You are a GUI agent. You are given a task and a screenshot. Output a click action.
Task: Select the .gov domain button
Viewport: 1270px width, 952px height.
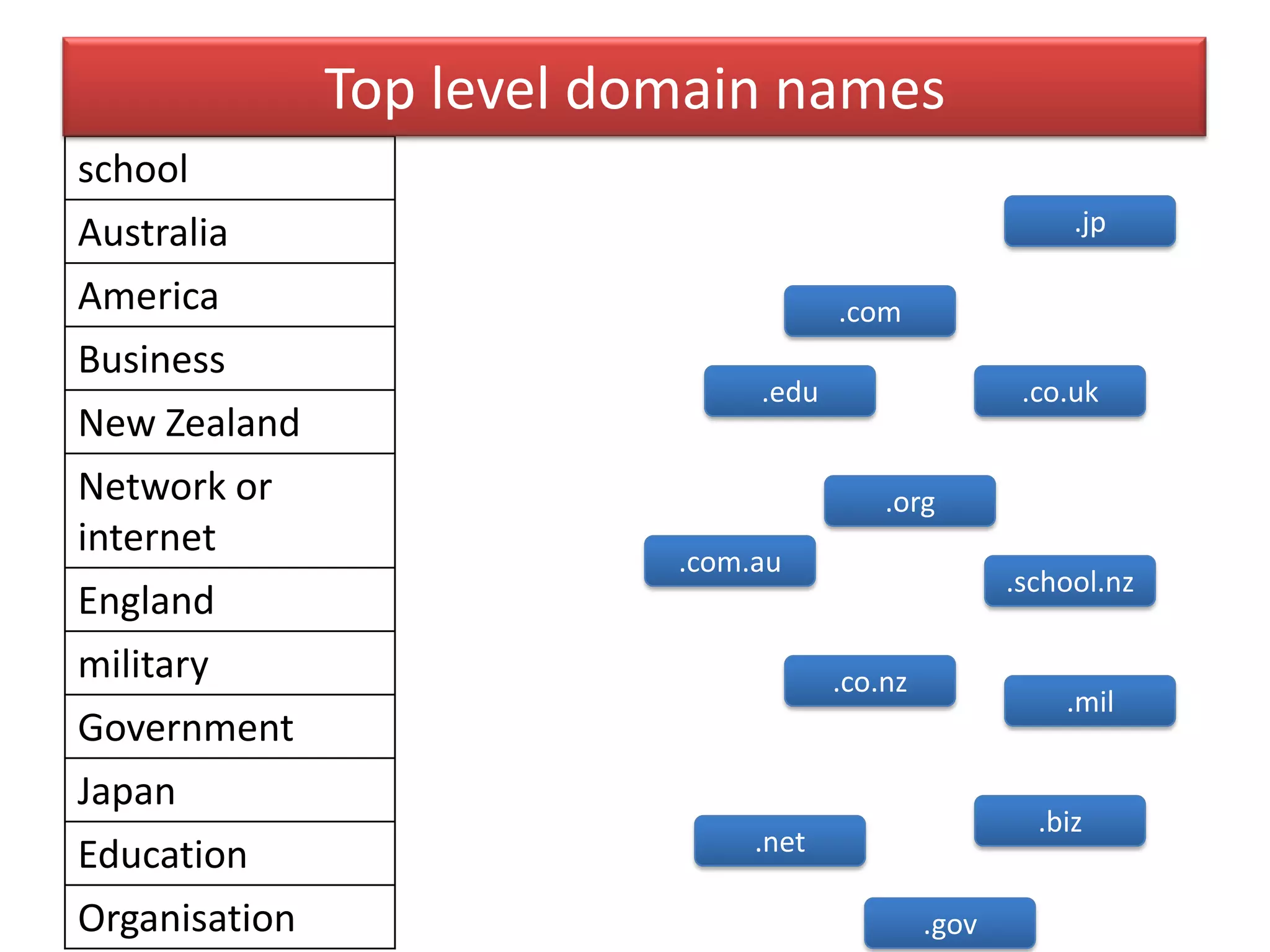(950, 923)
